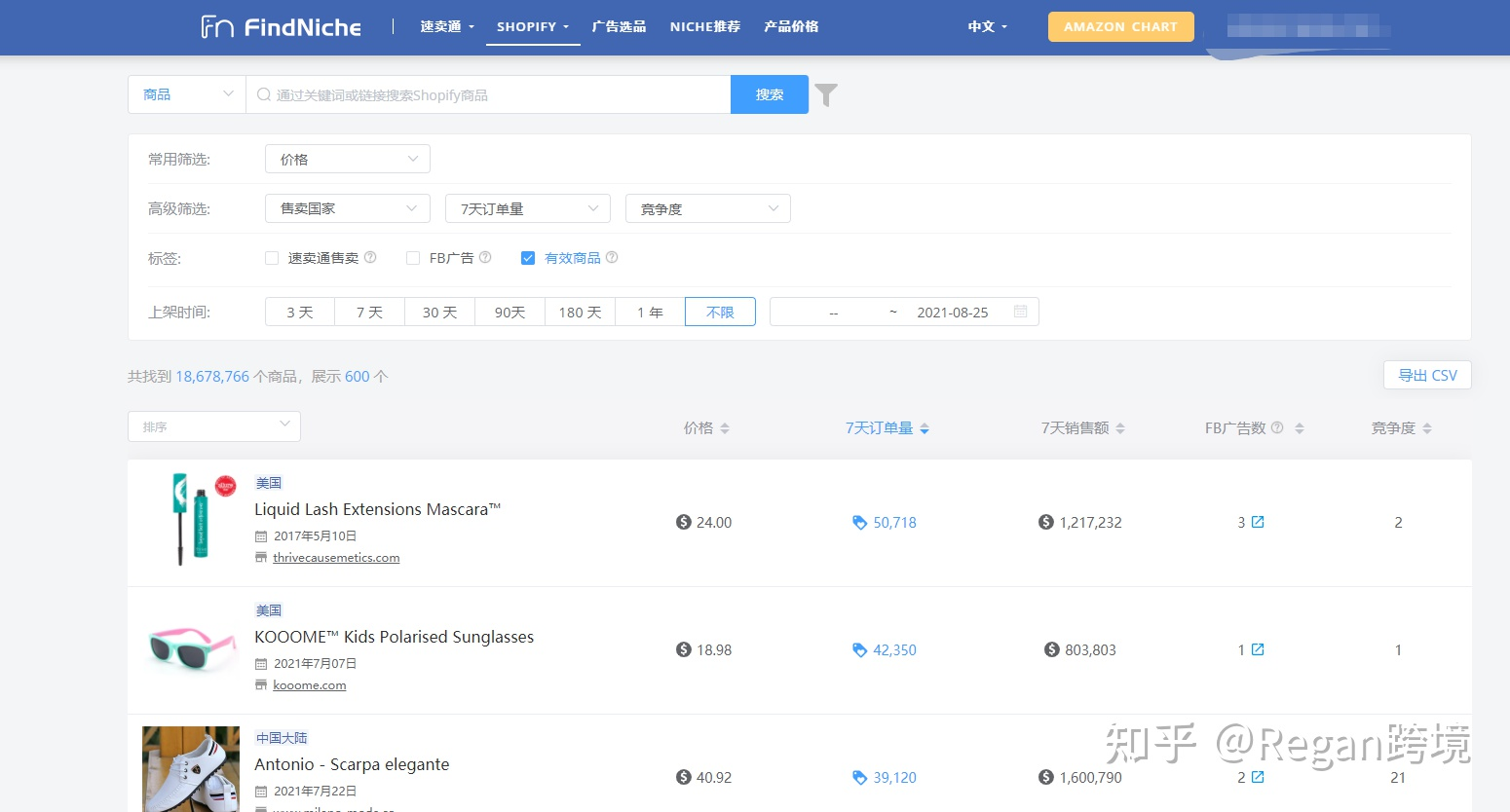
Task: Click the 导出 CSV button
Action: (1426, 374)
